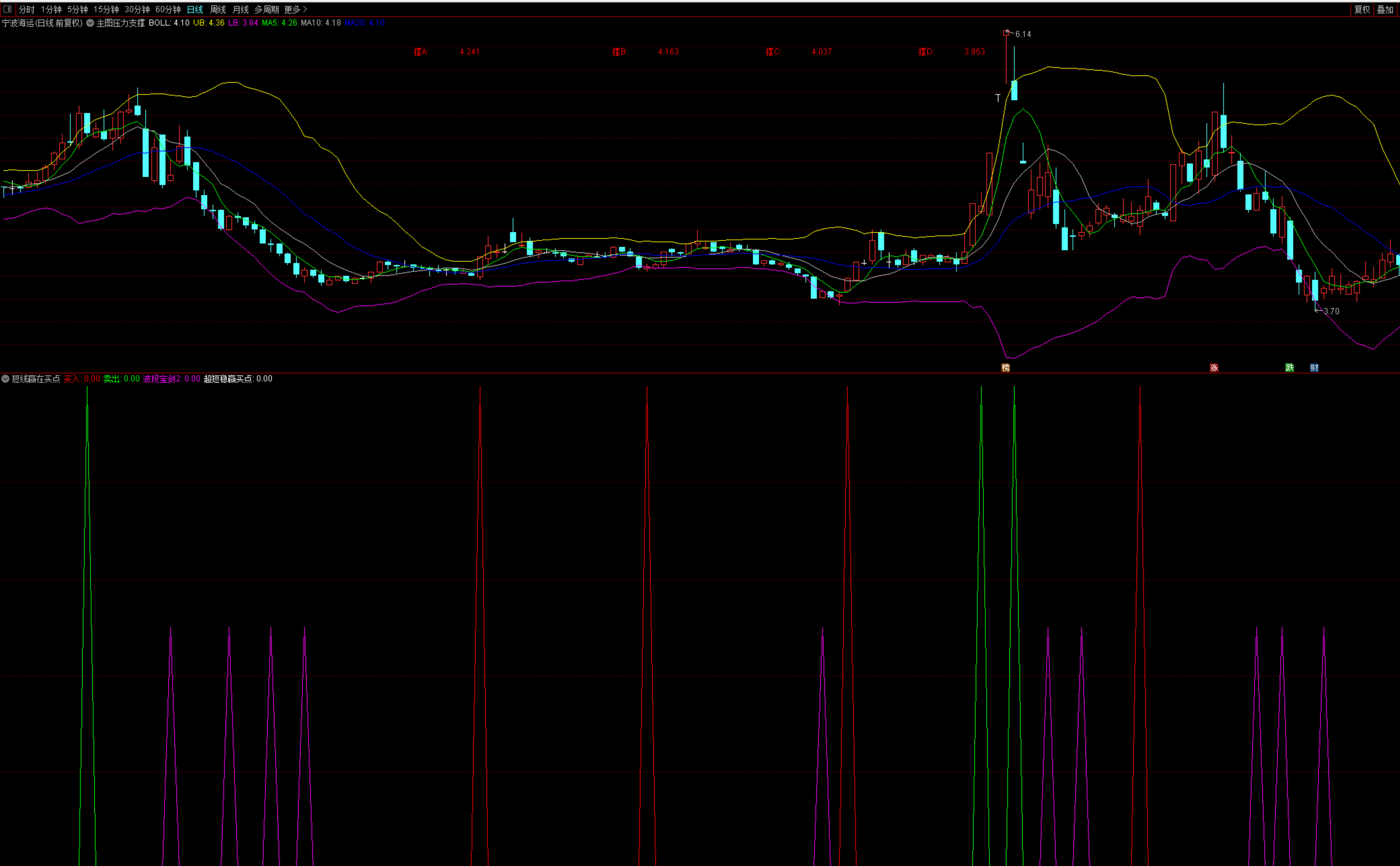Click the 财 event marker icon
1400x866 pixels.
coord(1314,368)
